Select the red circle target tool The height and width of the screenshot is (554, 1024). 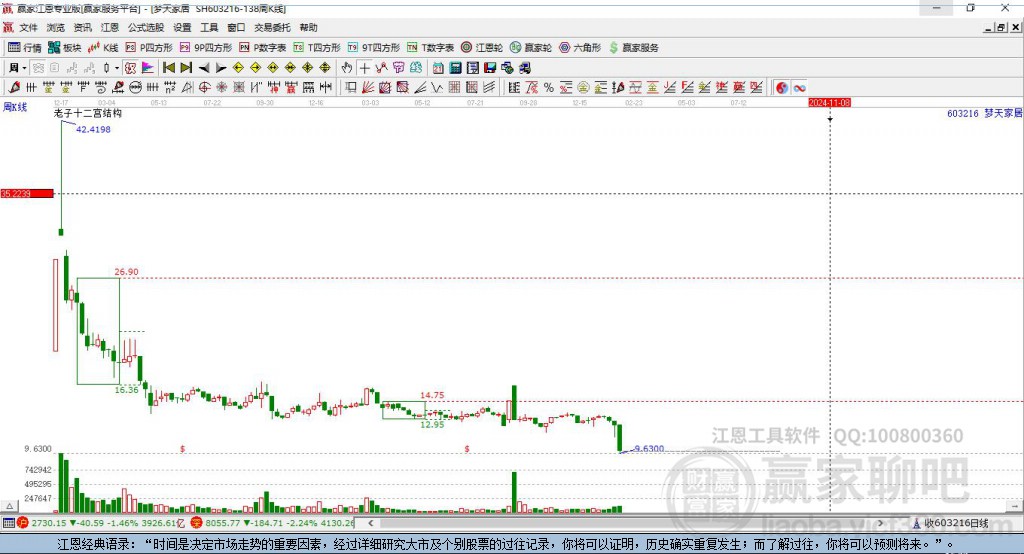(204, 88)
